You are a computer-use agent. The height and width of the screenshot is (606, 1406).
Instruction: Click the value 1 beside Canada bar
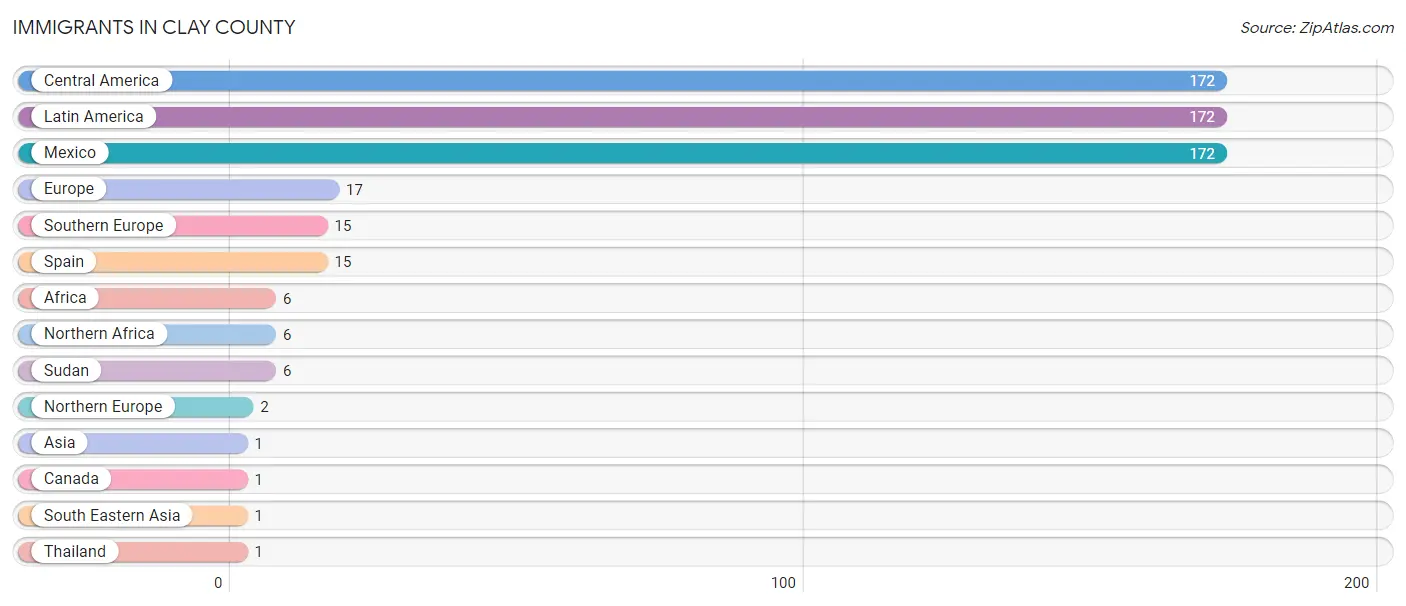coord(258,480)
